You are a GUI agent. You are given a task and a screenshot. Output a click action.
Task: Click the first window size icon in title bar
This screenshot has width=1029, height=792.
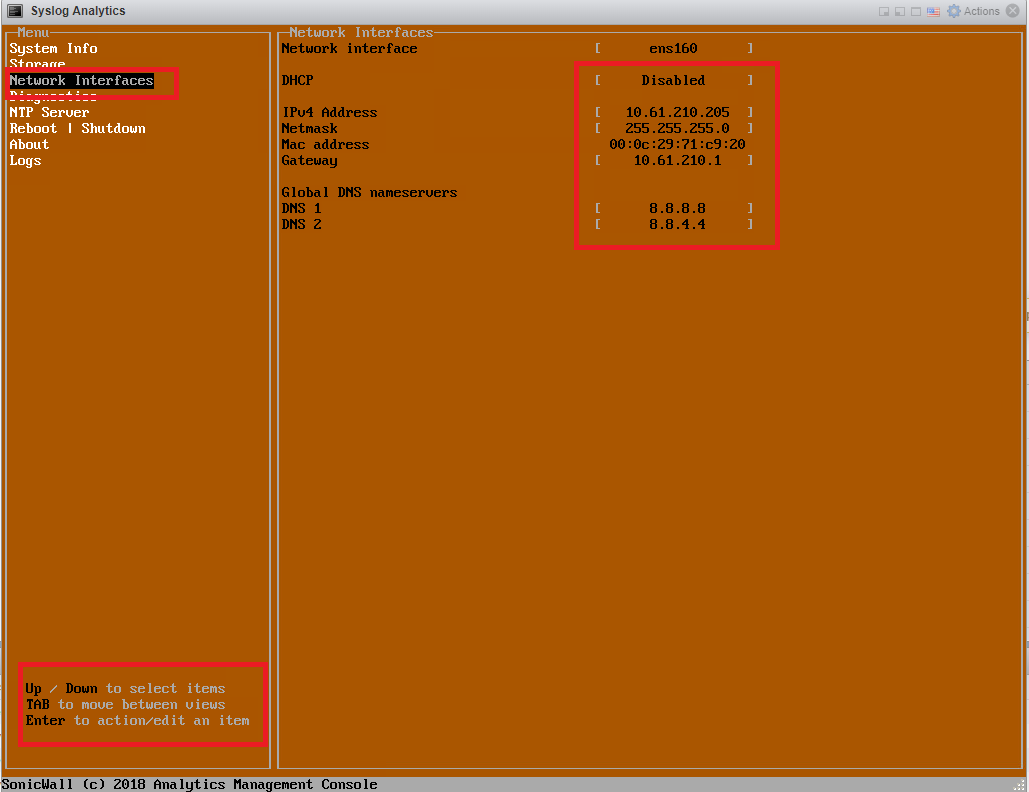884,12
